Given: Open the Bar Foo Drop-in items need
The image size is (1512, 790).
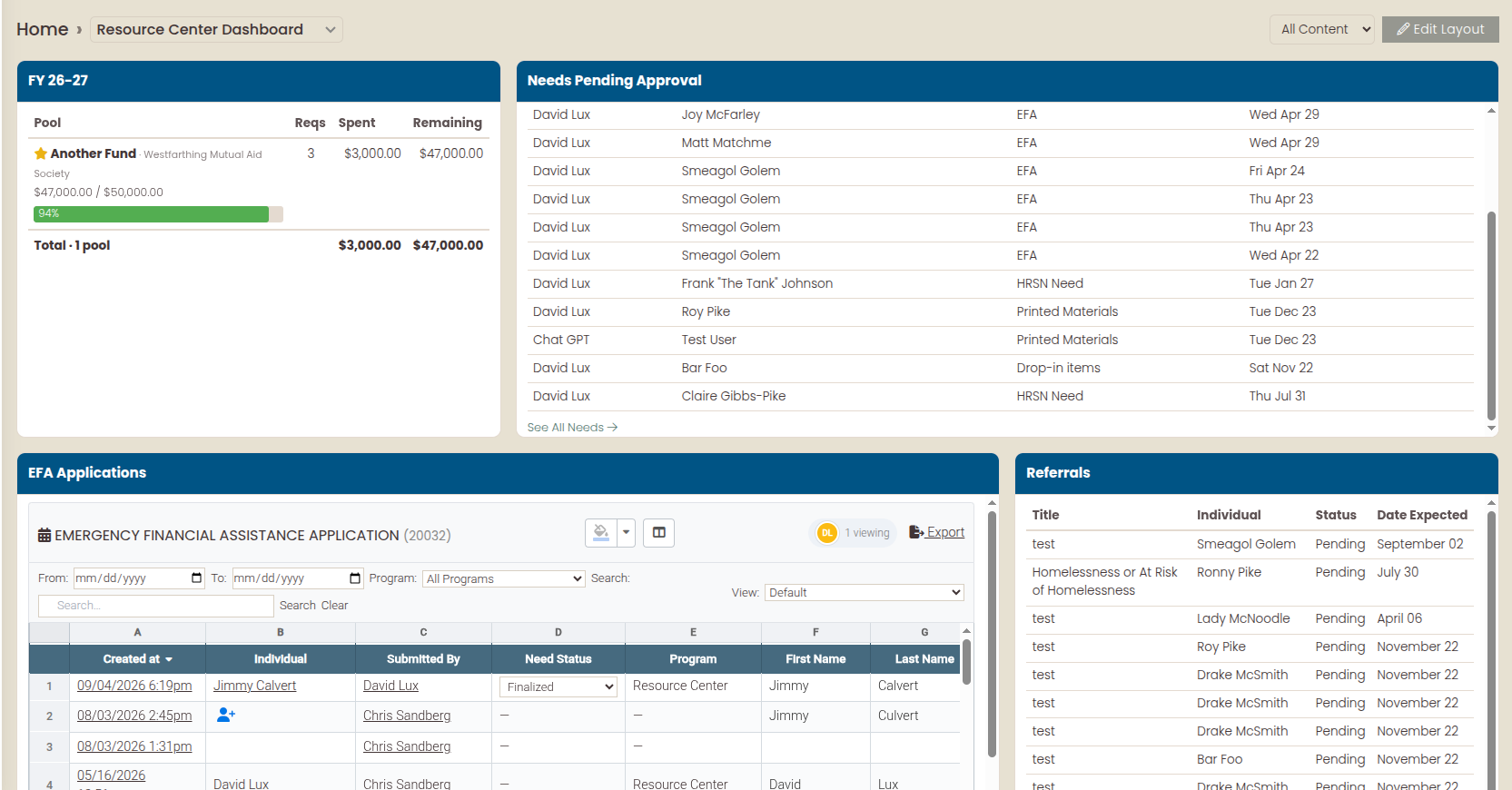Looking at the screenshot, I should coord(1001,368).
